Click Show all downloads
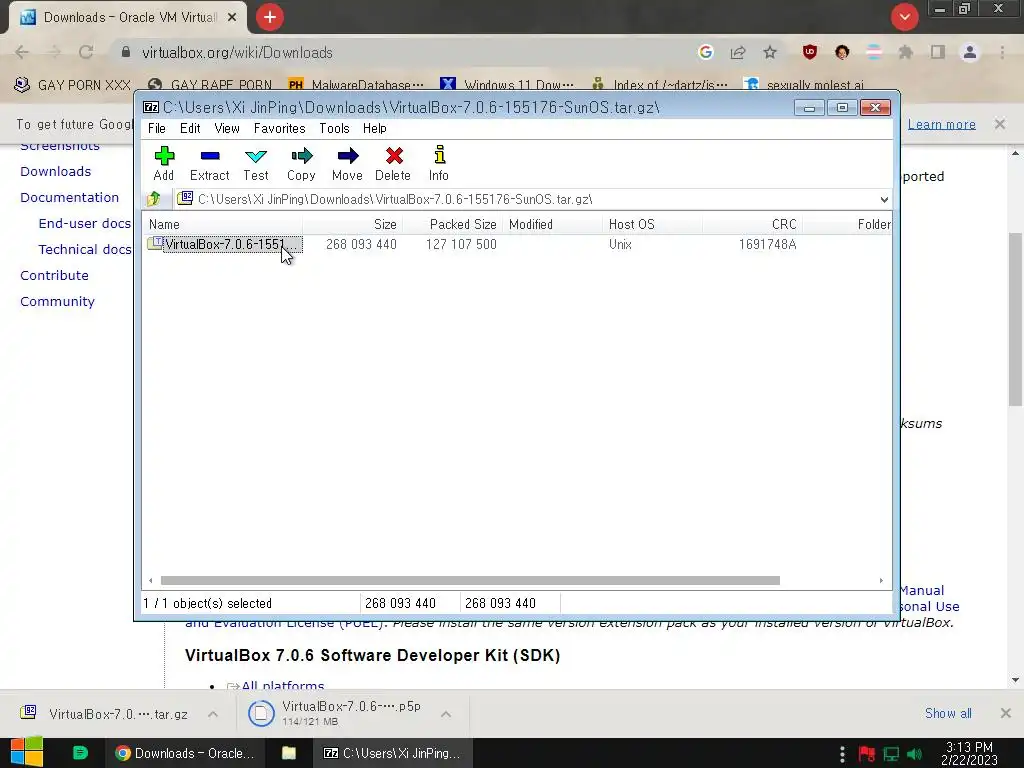Screen dimensions: 1024x768 point(948,713)
